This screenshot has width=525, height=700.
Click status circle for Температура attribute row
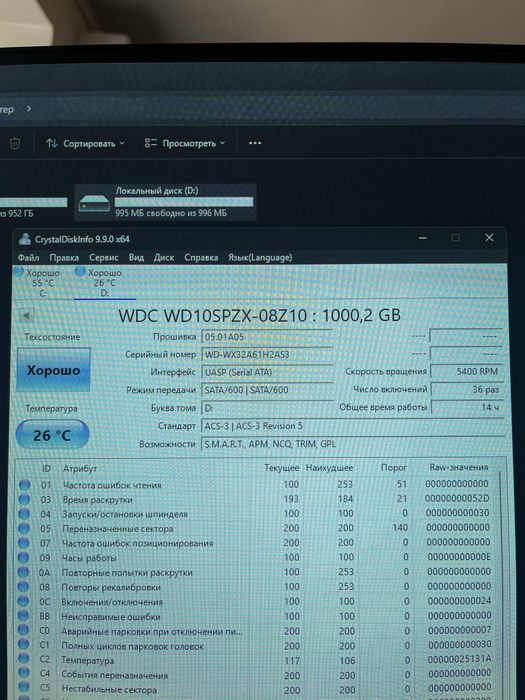(x=23, y=659)
